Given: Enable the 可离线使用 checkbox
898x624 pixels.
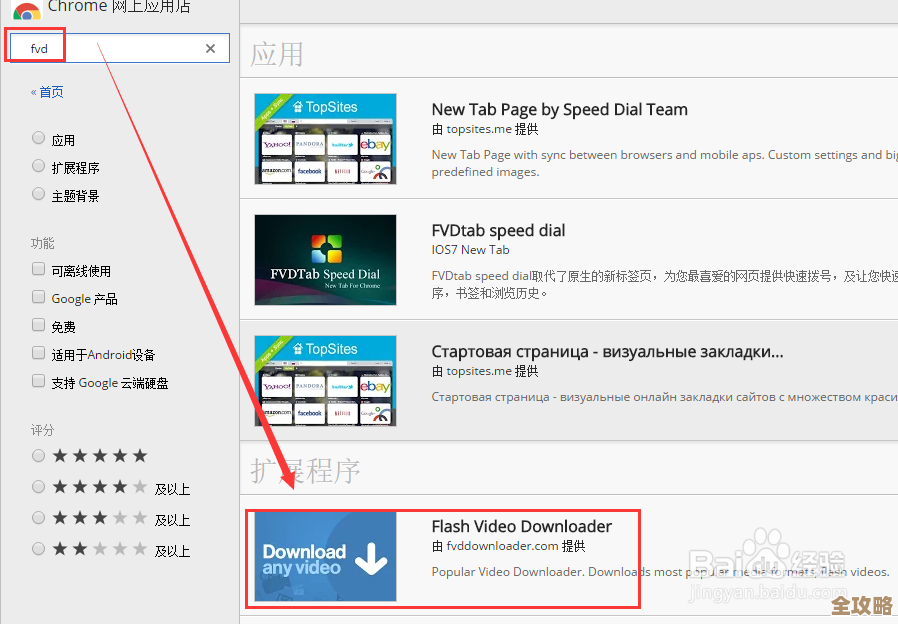Looking at the screenshot, I should coord(39,270).
